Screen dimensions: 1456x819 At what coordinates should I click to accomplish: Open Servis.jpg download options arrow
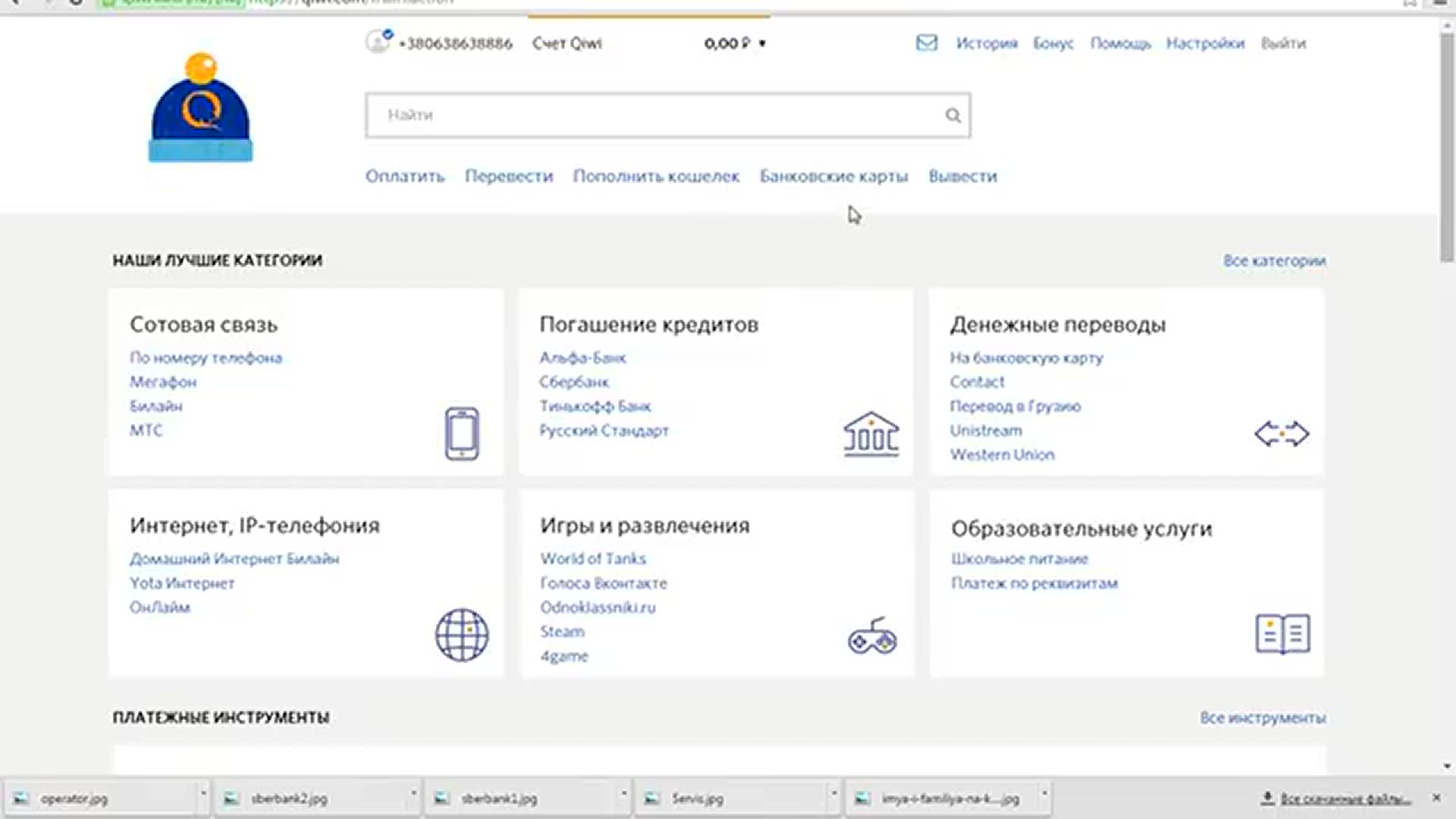pos(833,793)
